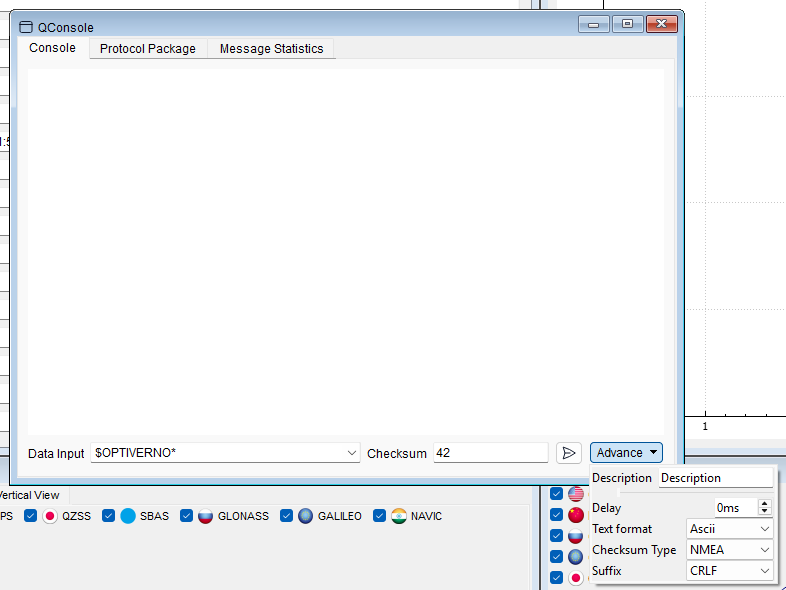
Task: Disable the NAVIC checkbox
Action: [x=380, y=516]
